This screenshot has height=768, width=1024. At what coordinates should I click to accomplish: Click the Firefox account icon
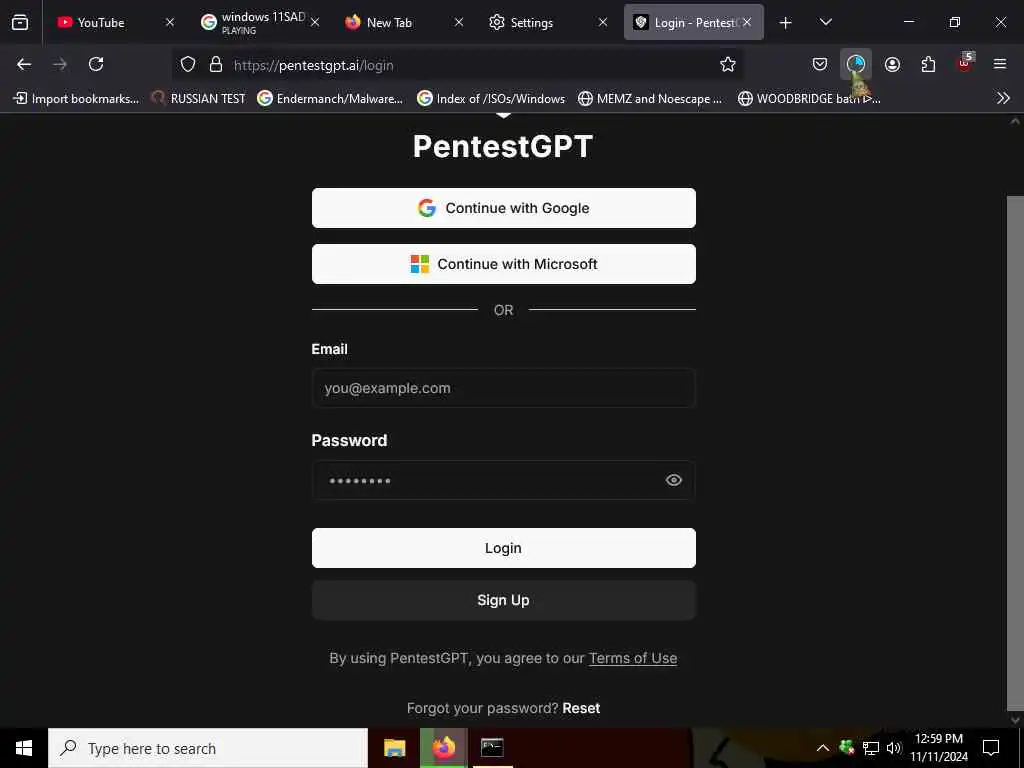tap(892, 65)
